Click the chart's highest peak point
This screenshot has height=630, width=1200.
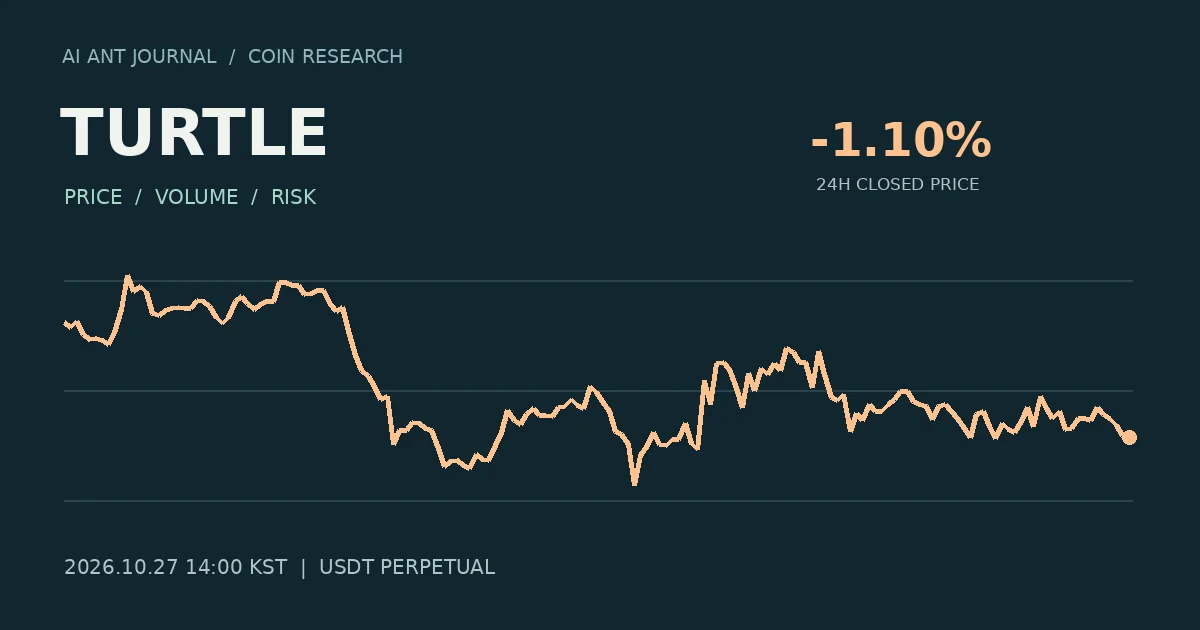[127, 276]
